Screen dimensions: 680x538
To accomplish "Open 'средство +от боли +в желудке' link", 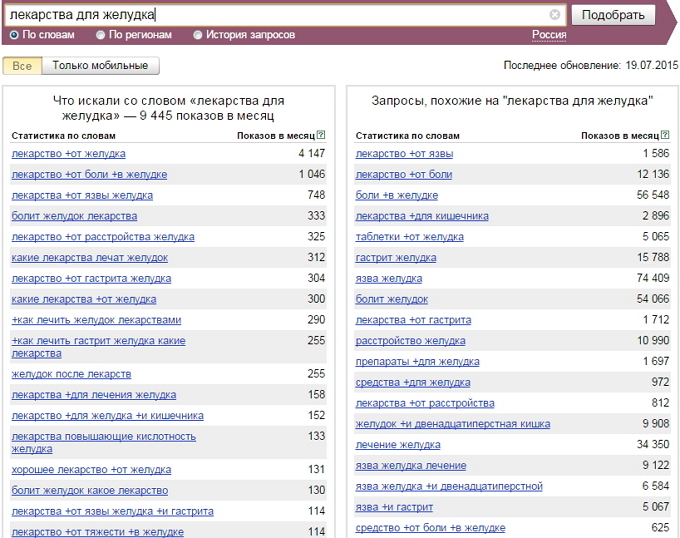I will pyautogui.click(x=430, y=528).
